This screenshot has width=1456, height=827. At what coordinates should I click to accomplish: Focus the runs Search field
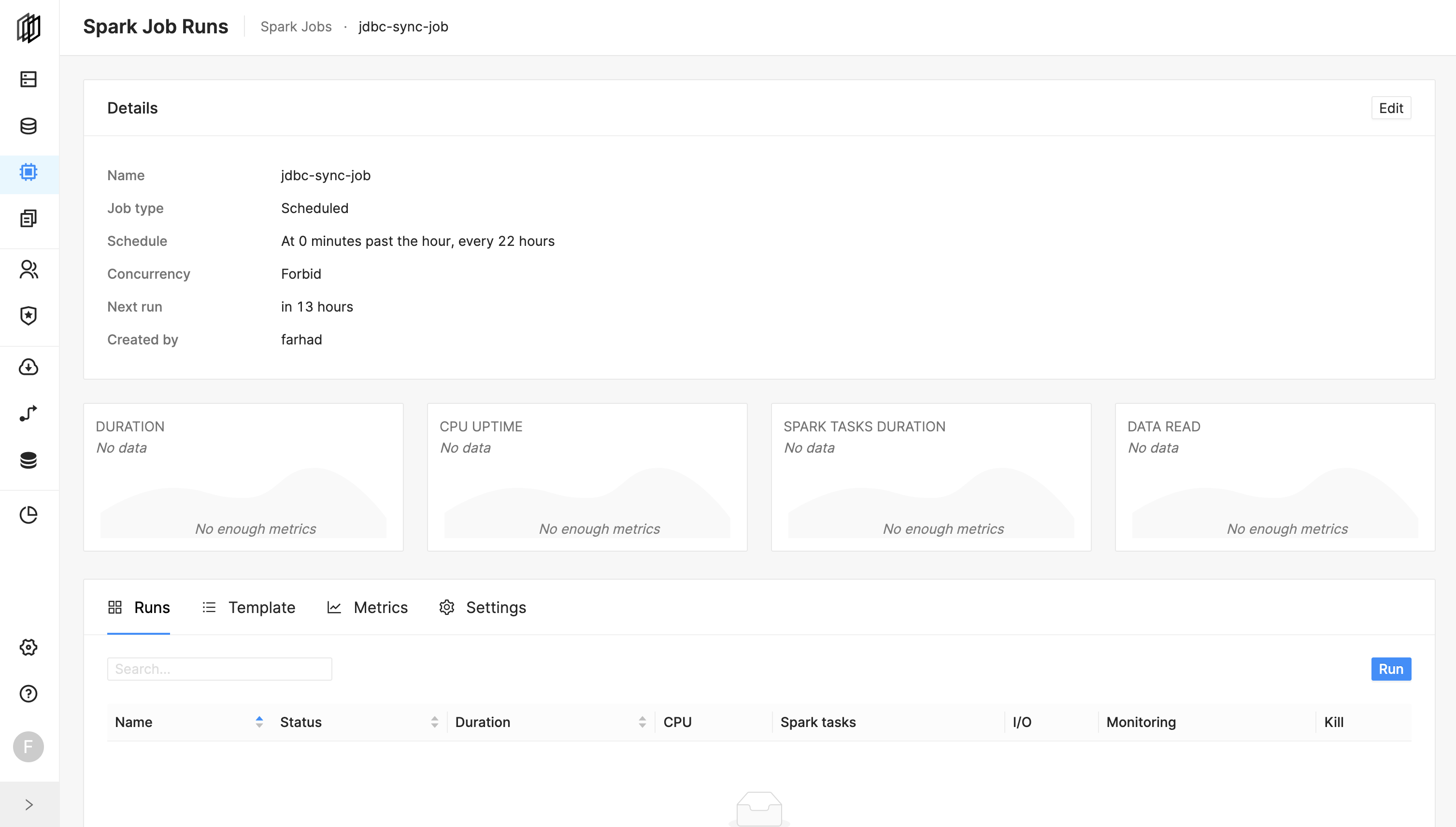(x=219, y=669)
